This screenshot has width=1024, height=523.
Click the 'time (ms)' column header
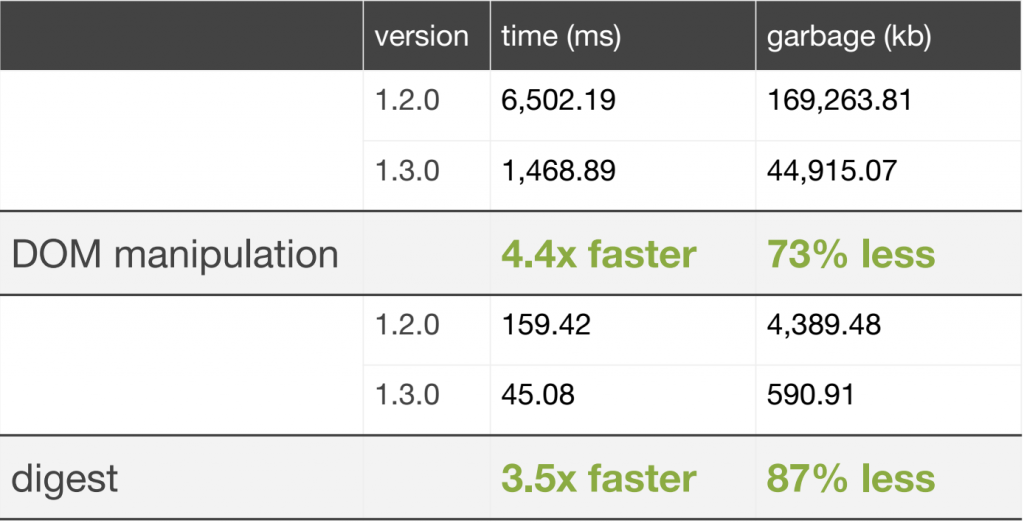561,36
